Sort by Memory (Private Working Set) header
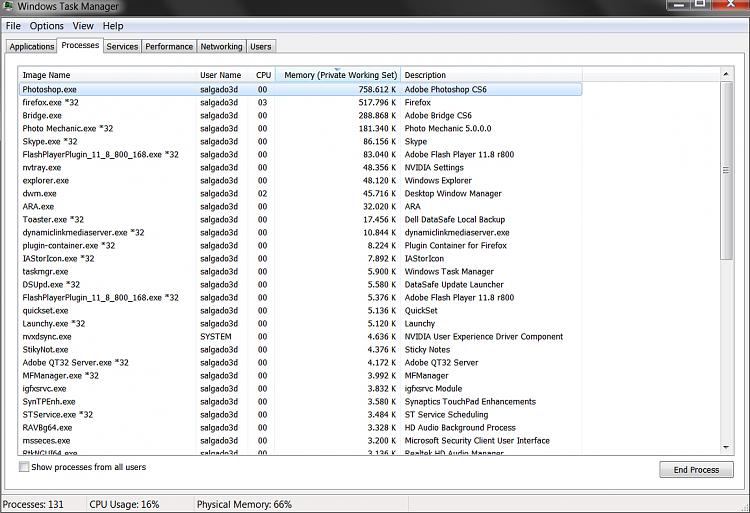The height and width of the screenshot is (513, 750). (x=339, y=75)
